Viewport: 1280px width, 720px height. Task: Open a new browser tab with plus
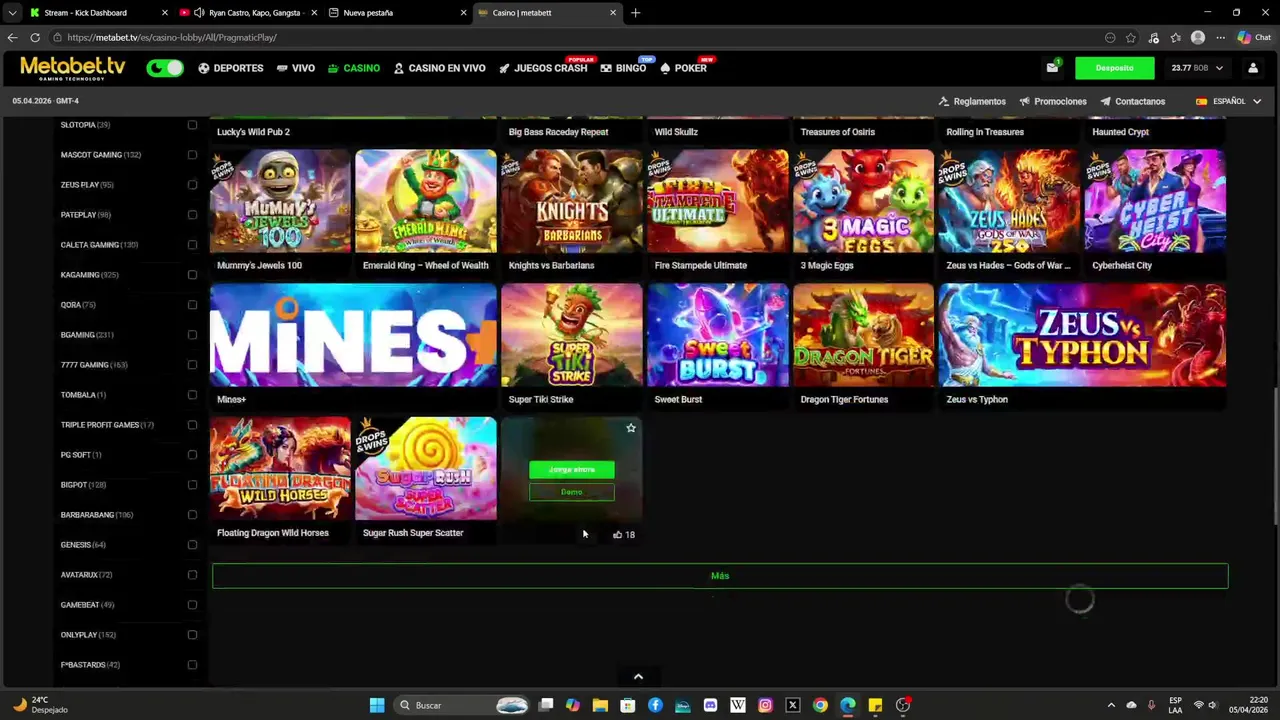pyautogui.click(x=635, y=13)
